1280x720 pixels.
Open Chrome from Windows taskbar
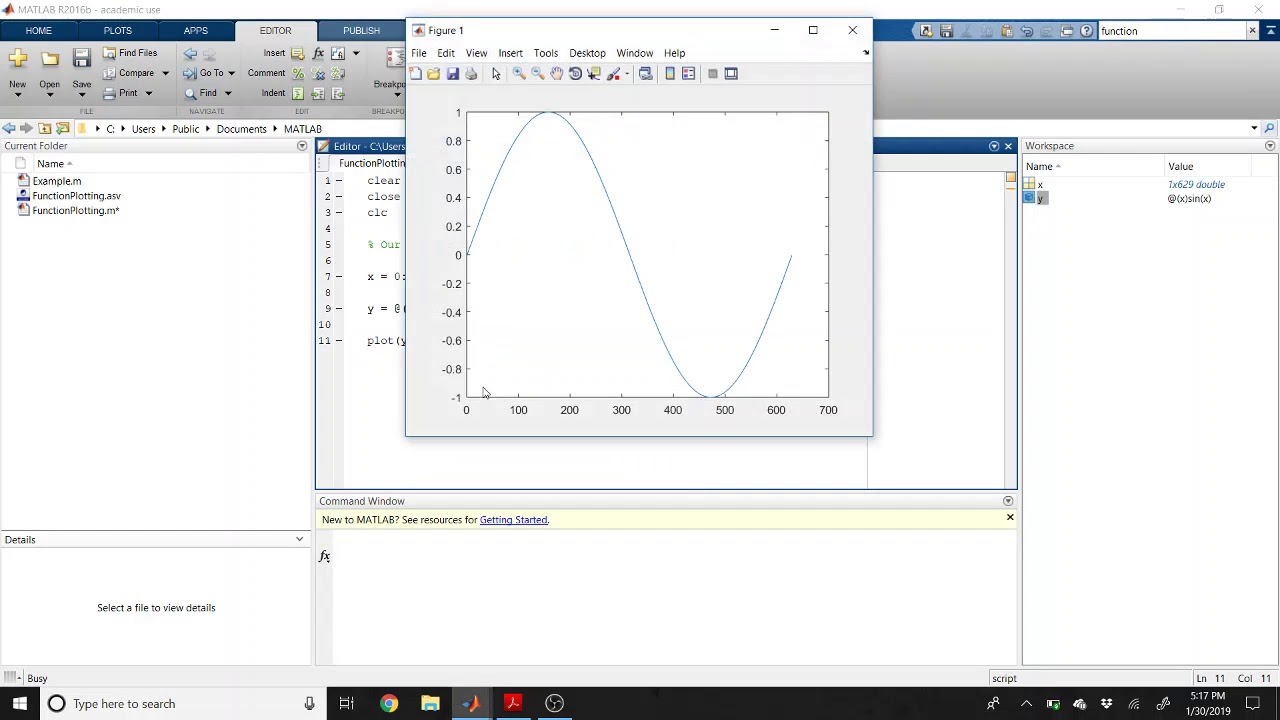coord(388,704)
